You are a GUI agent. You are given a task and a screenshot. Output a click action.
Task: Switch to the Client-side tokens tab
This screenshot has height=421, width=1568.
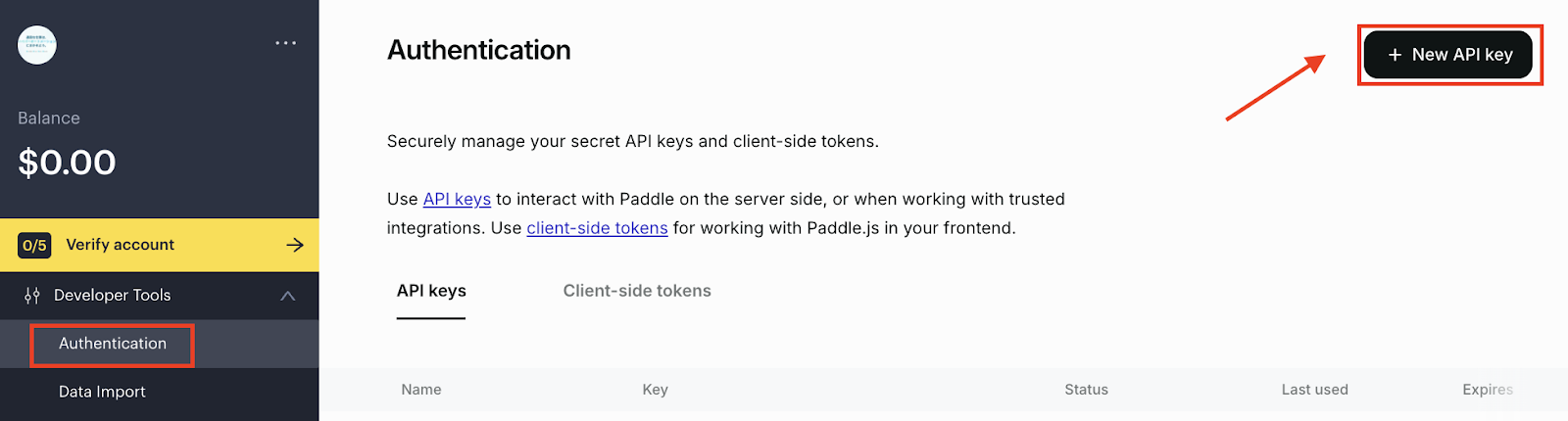click(x=637, y=291)
